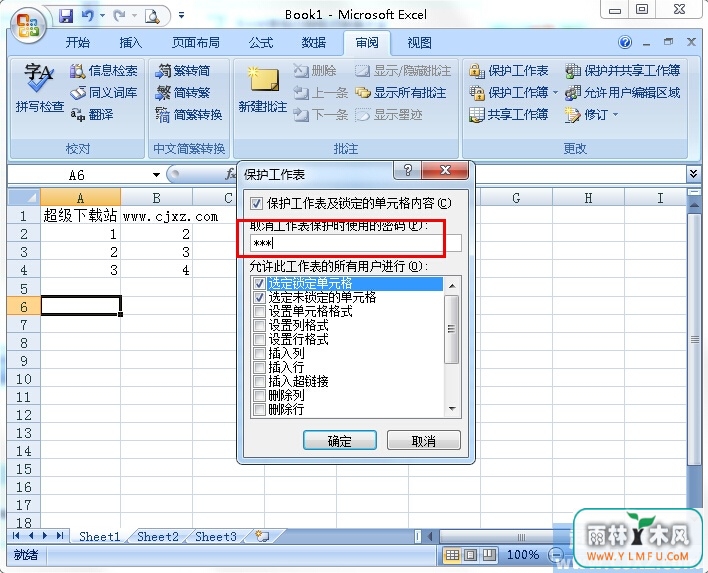708x573 pixels.
Task: Open Thesaurus (同义词库)
Action: click(104, 93)
